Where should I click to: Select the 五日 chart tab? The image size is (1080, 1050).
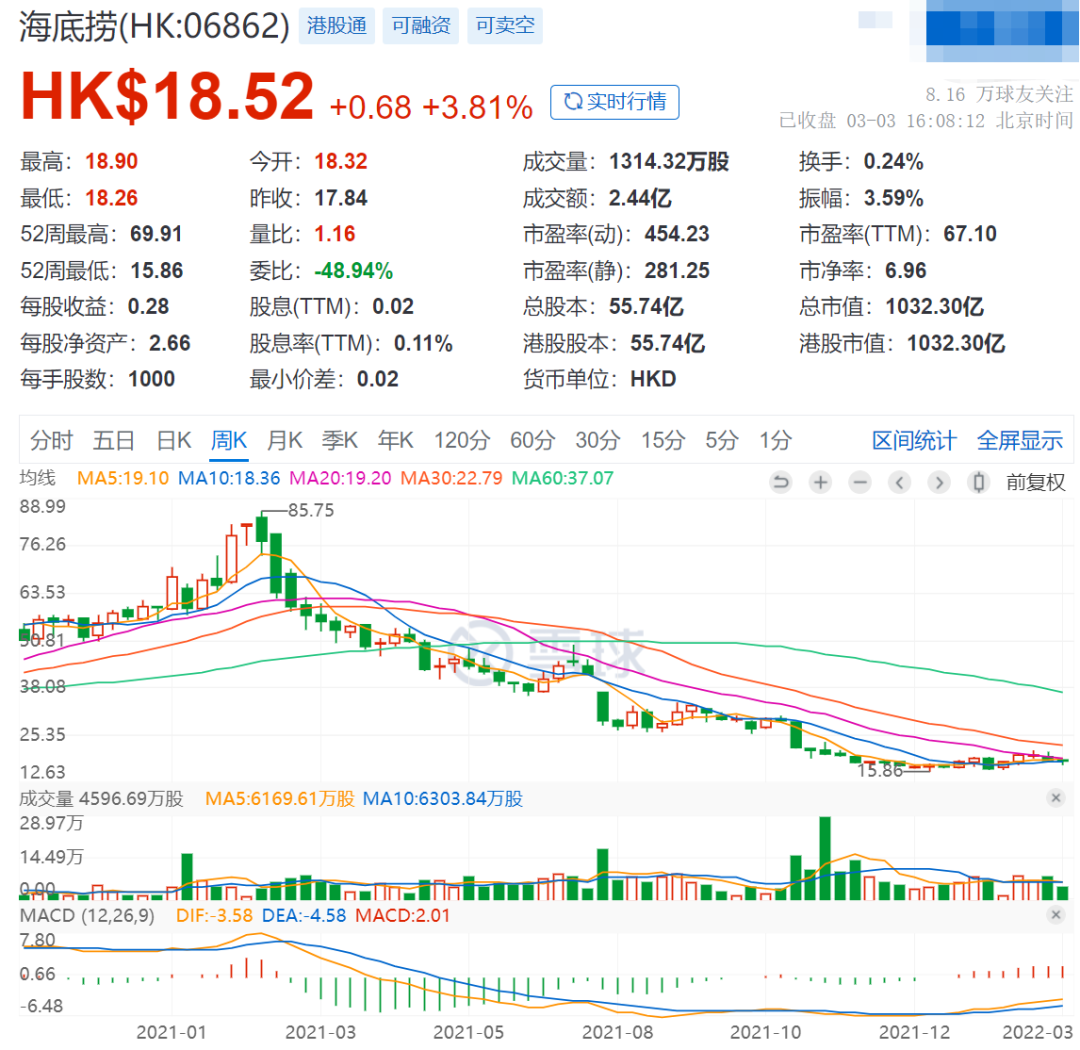(114, 440)
